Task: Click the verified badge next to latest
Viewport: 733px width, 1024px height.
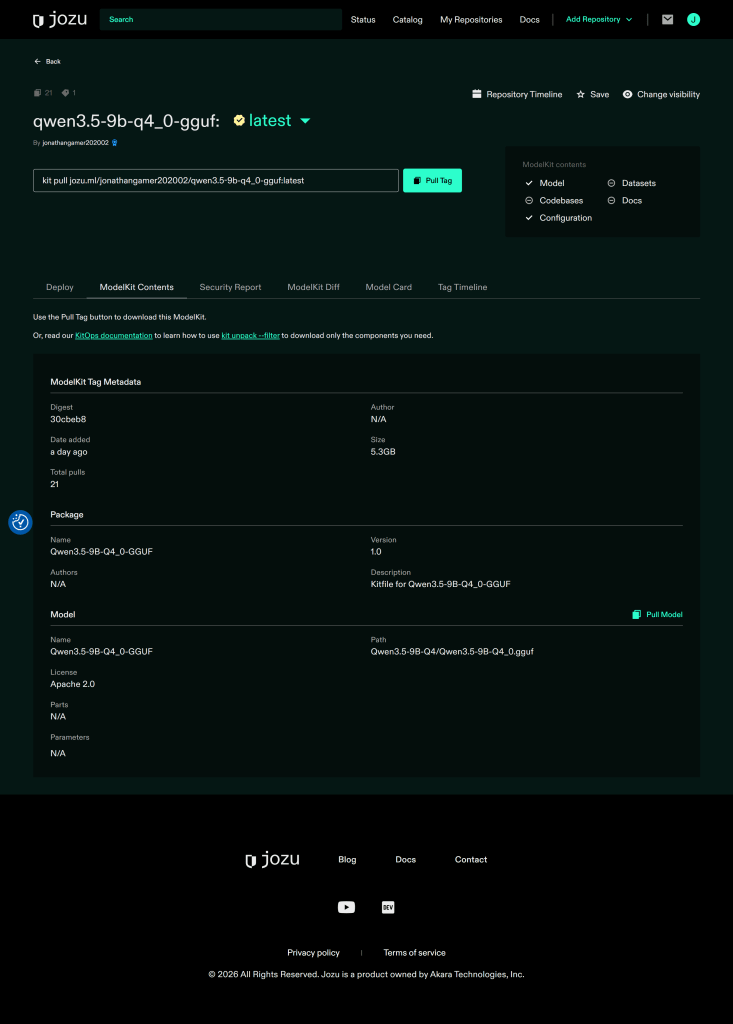Action: pyautogui.click(x=239, y=120)
